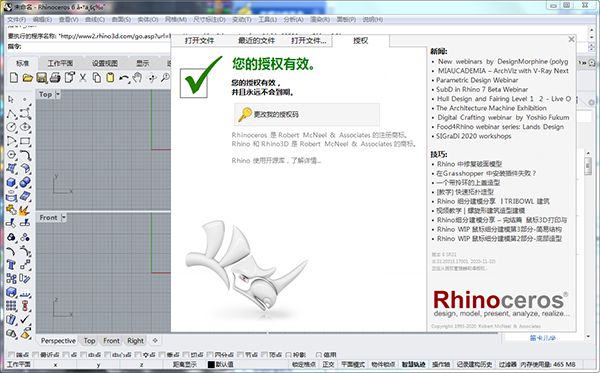Select the Polyline tool in sidebar
This screenshot has height=373, width=600.
point(11,113)
